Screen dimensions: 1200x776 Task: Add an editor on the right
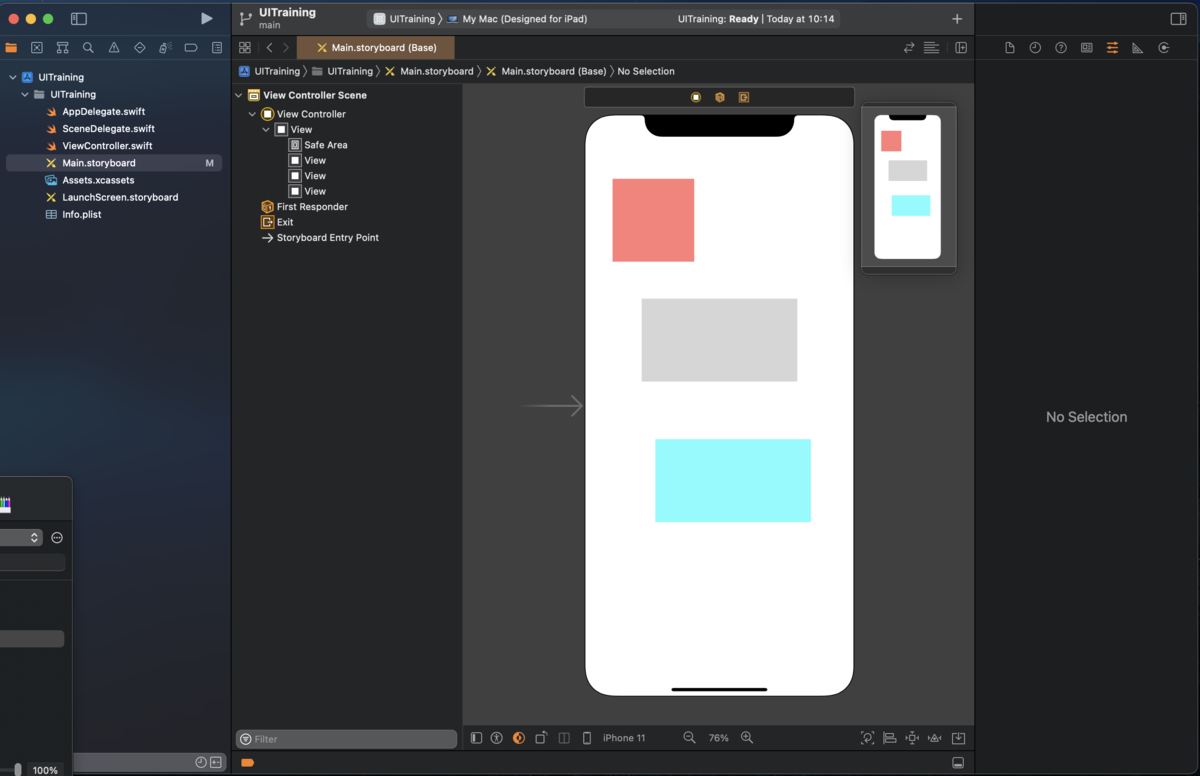coord(961,48)
